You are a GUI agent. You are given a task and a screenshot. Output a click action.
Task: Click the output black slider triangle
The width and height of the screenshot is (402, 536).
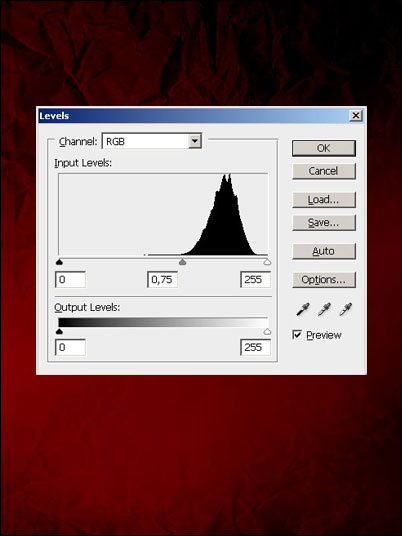pos(59,332)
